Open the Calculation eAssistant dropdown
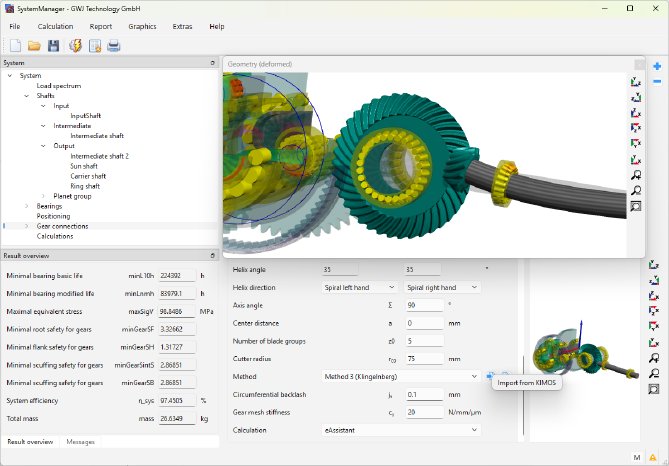Image resolution: width=669 pixels, height=466 pixels. (401, 430)
